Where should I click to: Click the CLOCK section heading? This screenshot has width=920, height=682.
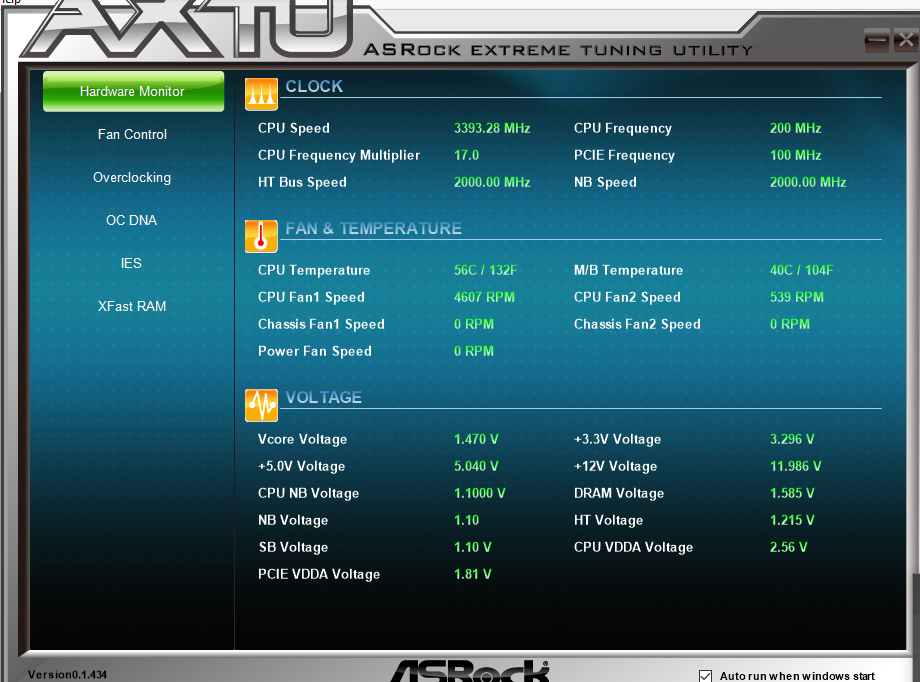(314, 86)
